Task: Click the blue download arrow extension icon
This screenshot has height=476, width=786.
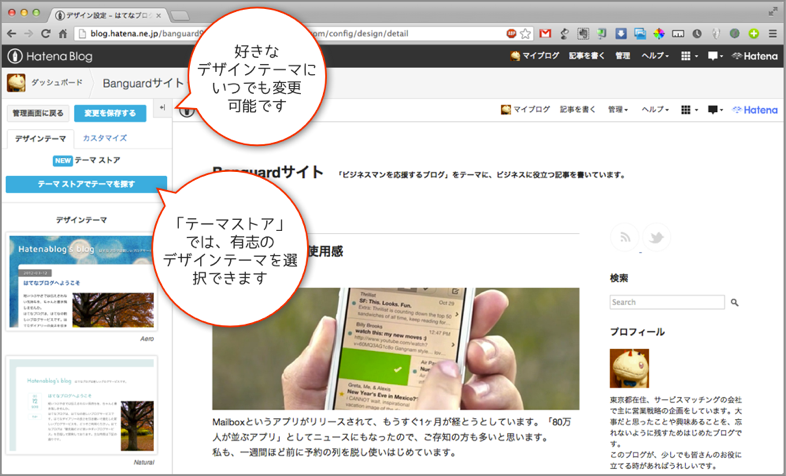Action: pos(621,34)
